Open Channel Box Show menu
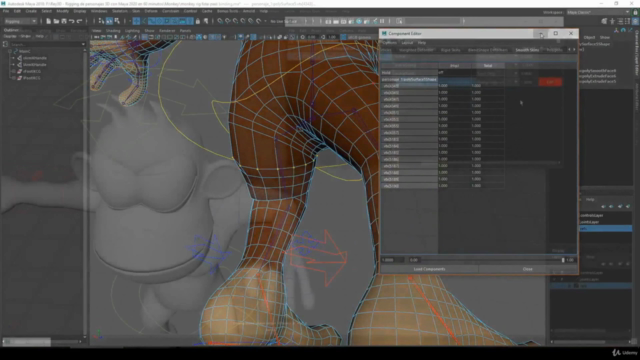640x360 pixels. (x=604, y=37)
